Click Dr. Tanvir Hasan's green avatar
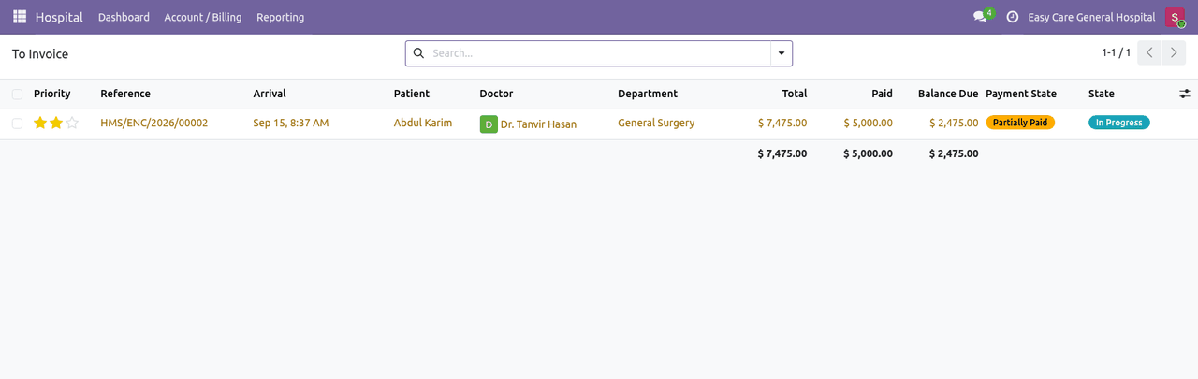The height and width of the screenshot is (379, 1198). click(488, 124)
